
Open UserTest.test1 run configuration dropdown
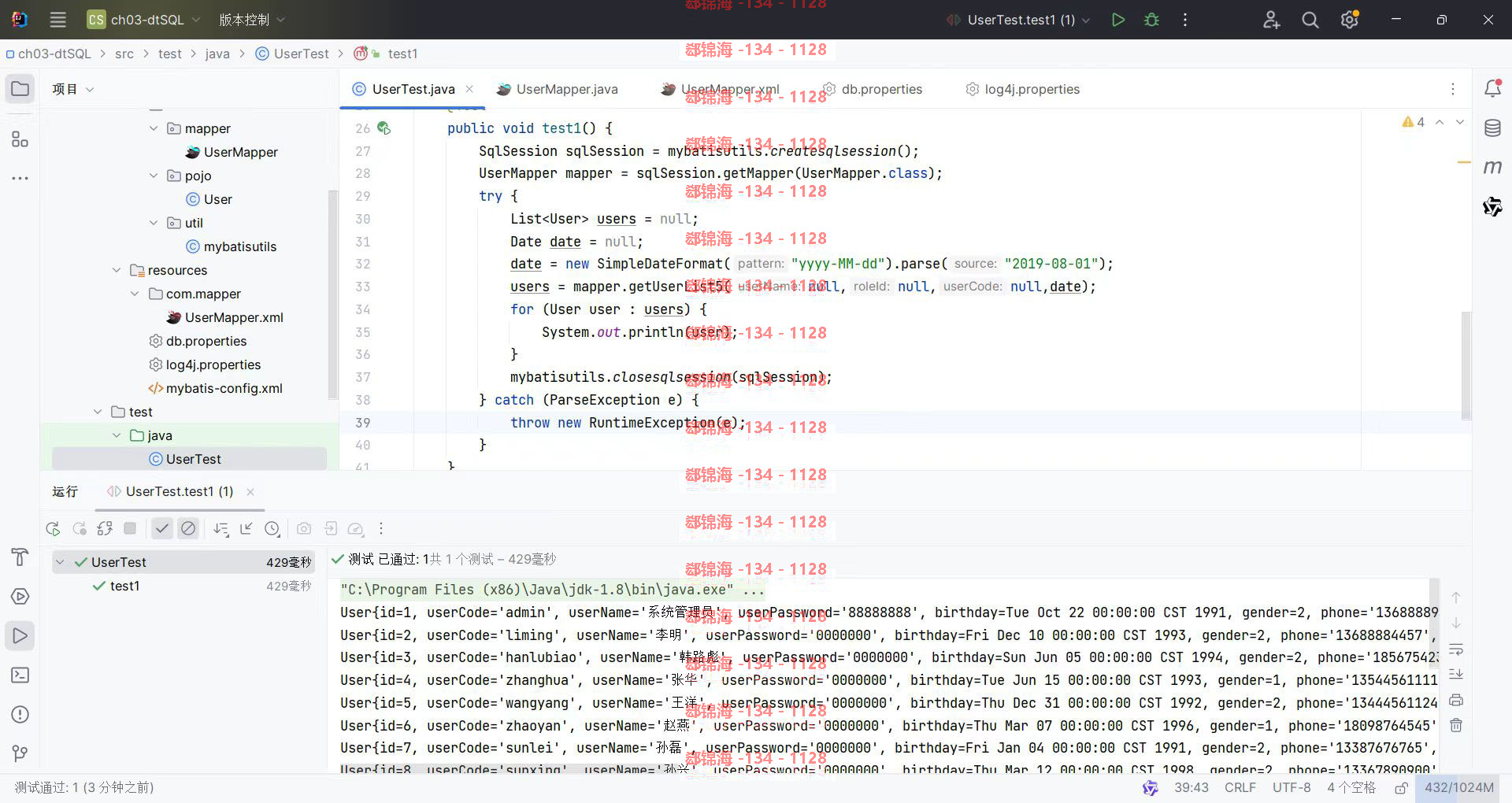point(1018,20)
